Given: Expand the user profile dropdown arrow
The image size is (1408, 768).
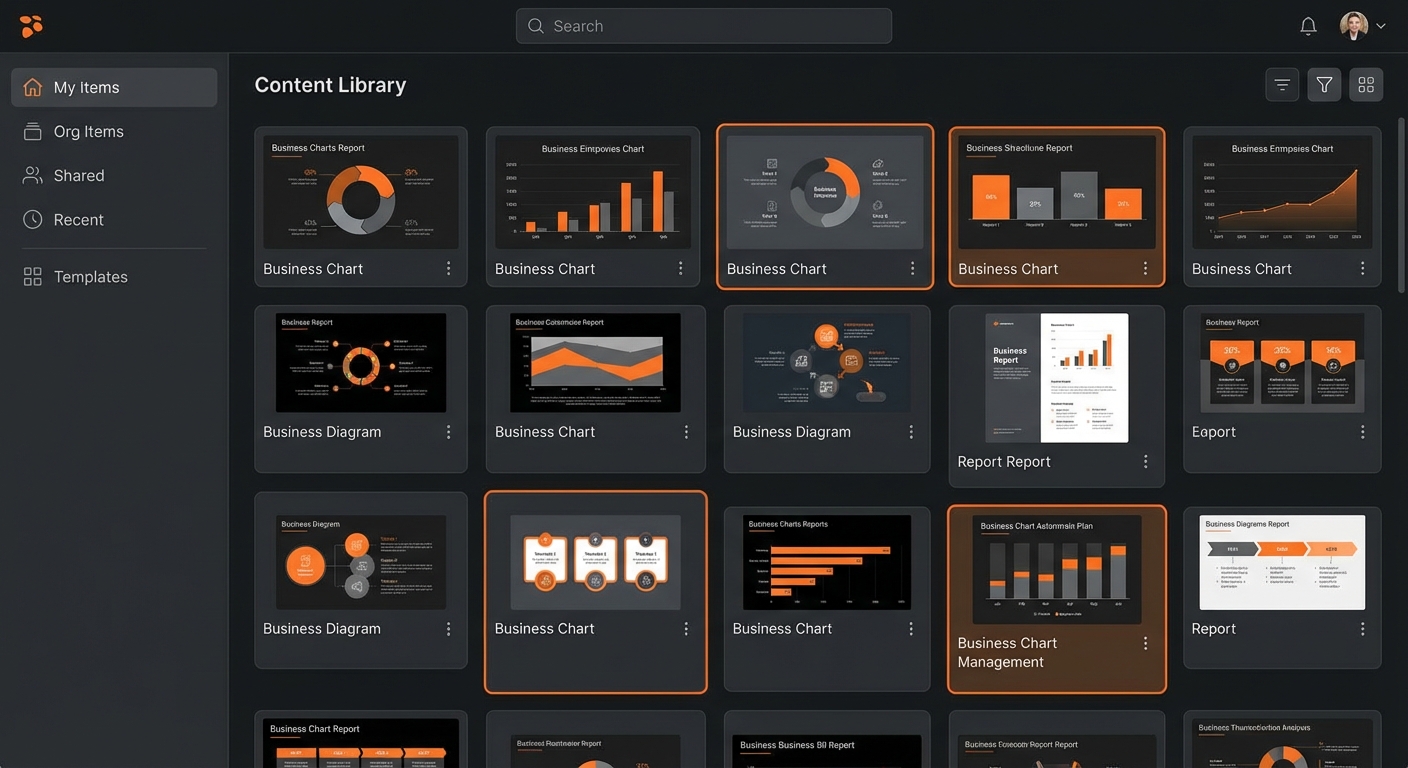Looking at the screenshot, I should click(x=1381, y=26).
